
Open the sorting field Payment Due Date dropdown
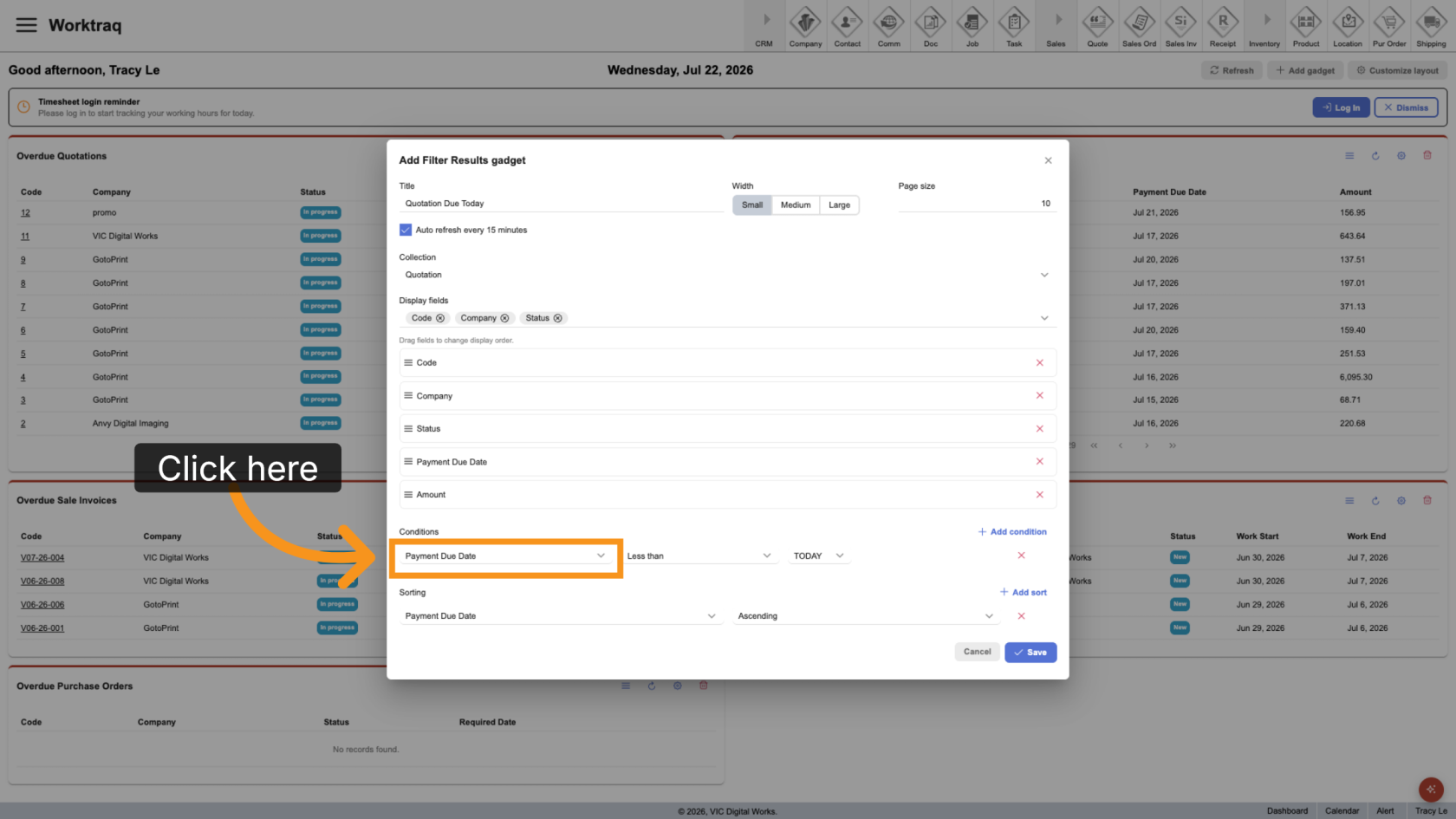point(561,616)
